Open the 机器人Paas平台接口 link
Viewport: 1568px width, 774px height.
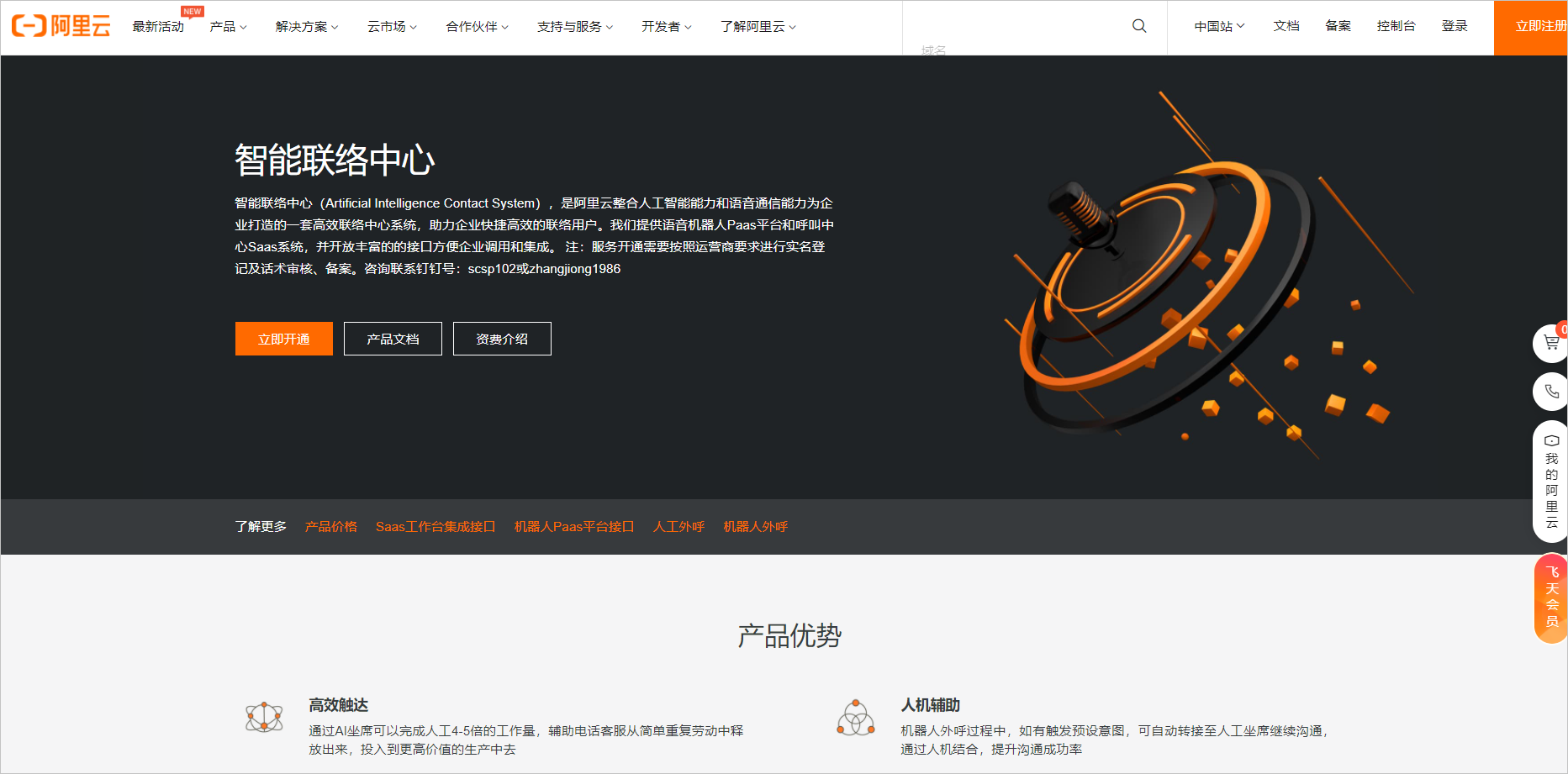click(x=574, y=527)
